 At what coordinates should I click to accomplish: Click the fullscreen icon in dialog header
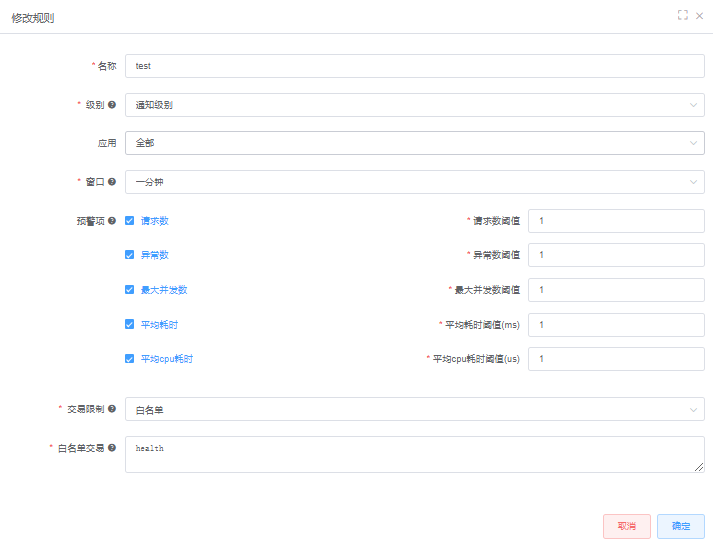[683, 15]
